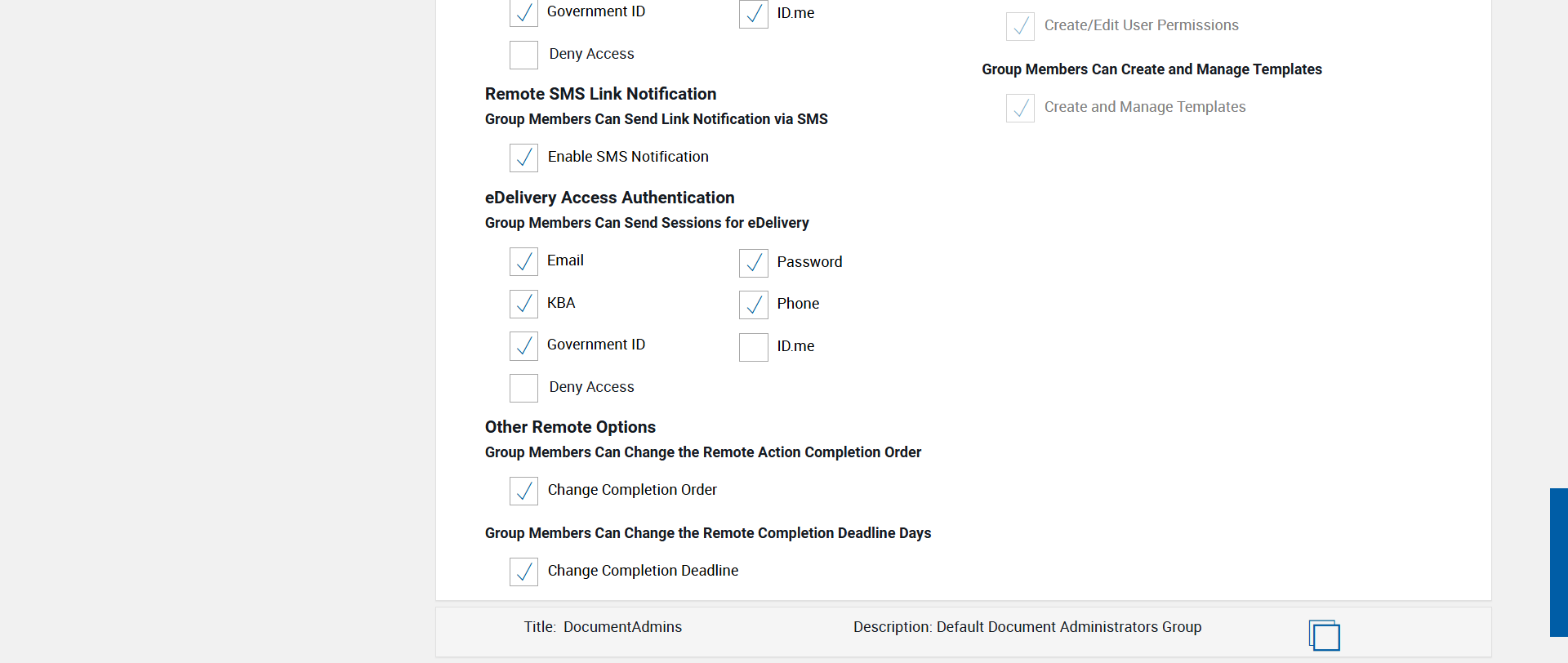1568x663 pixels.
Task: Uncheck the Enable SMS Notification checkbox
Action: 523,158
